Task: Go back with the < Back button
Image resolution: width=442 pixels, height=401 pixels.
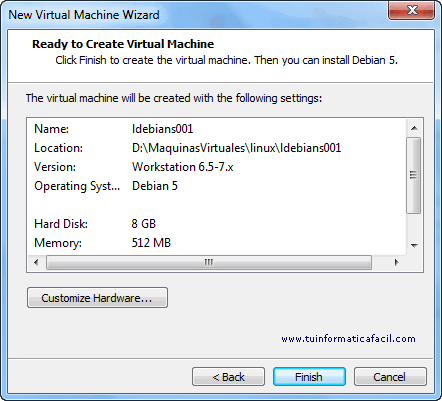Action: [228, 377]
